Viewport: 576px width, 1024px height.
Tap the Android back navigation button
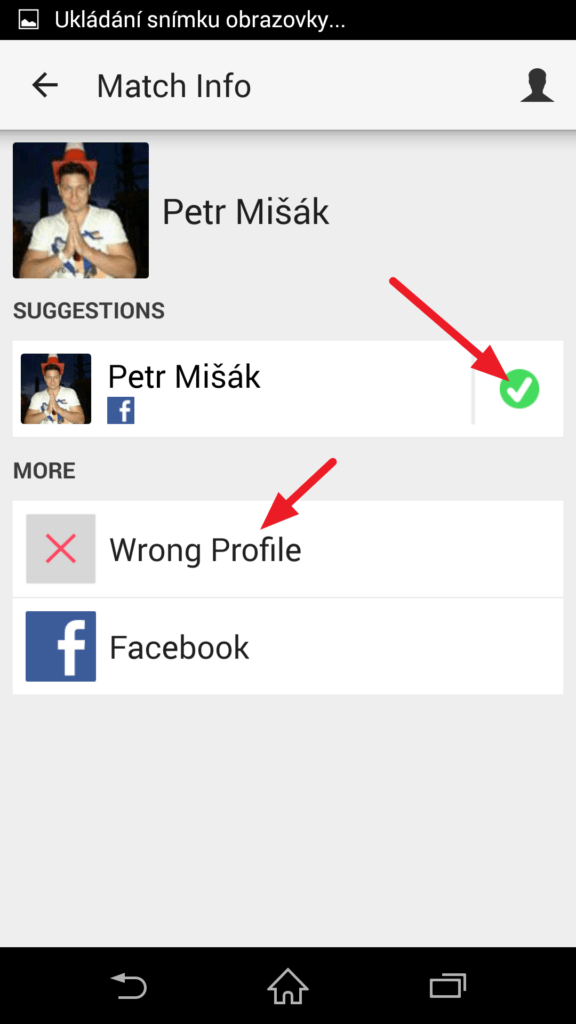coord(127,985)
